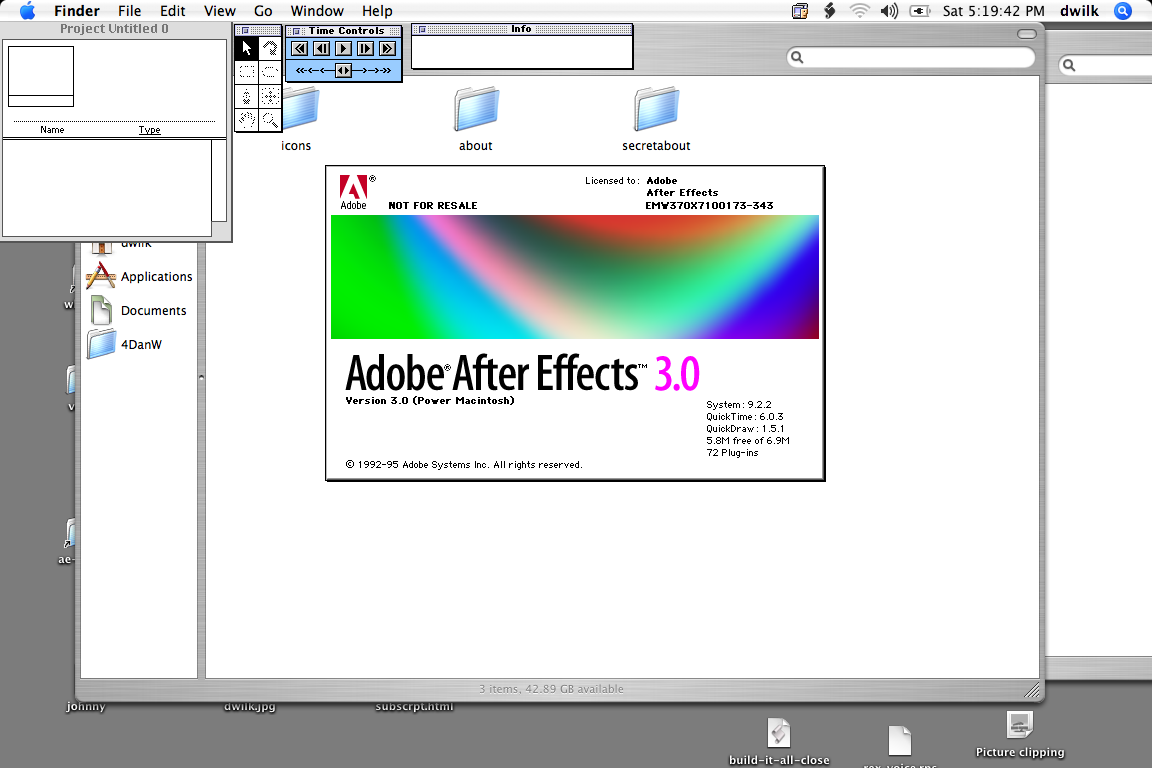Open the script menu icon in the menu bar
1152x768 pixels.
click(x=829, y=11)
